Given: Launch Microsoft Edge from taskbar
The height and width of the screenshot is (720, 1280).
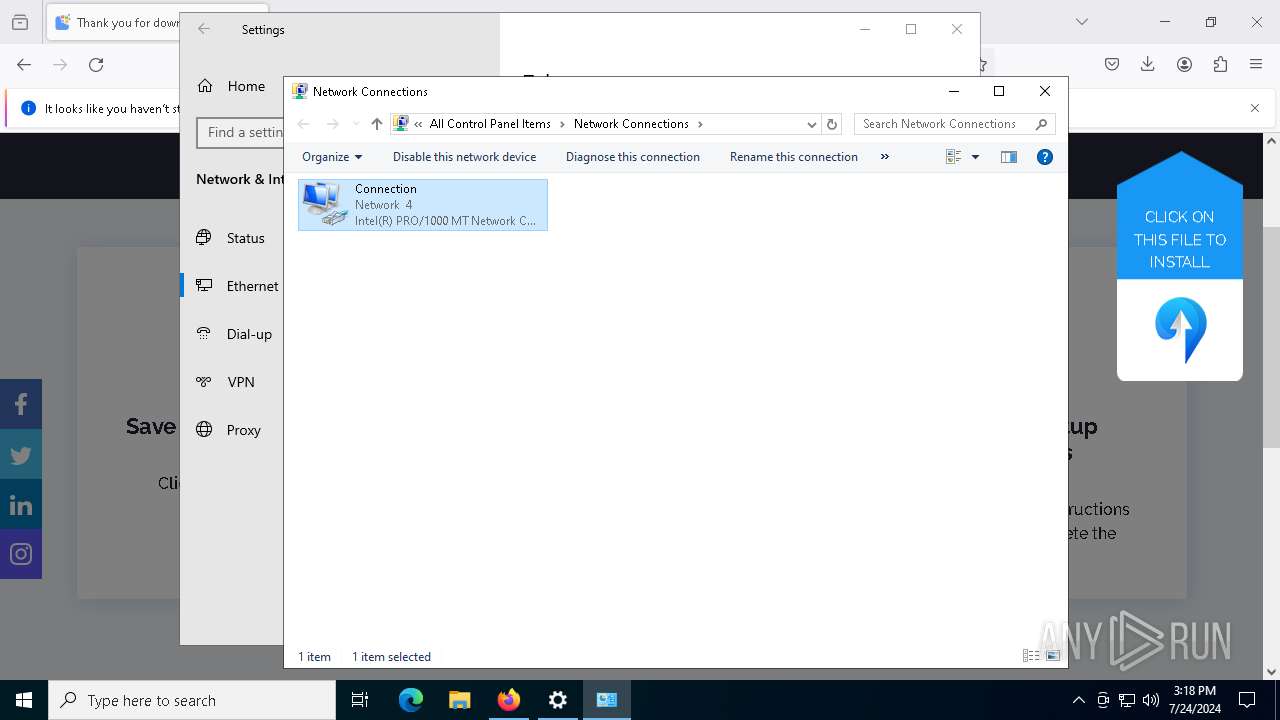Looking at the screenshot, I should [411, 700].
